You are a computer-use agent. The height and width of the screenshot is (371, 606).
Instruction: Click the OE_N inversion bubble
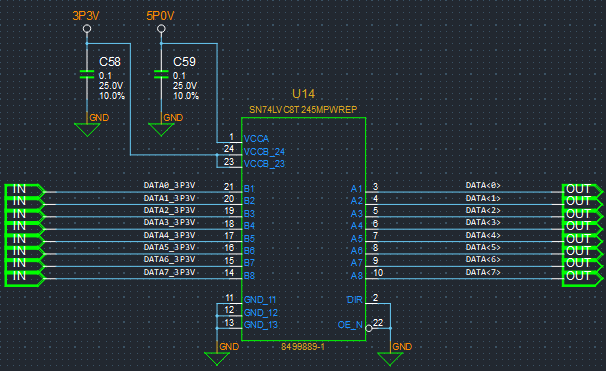pos(369,328)
